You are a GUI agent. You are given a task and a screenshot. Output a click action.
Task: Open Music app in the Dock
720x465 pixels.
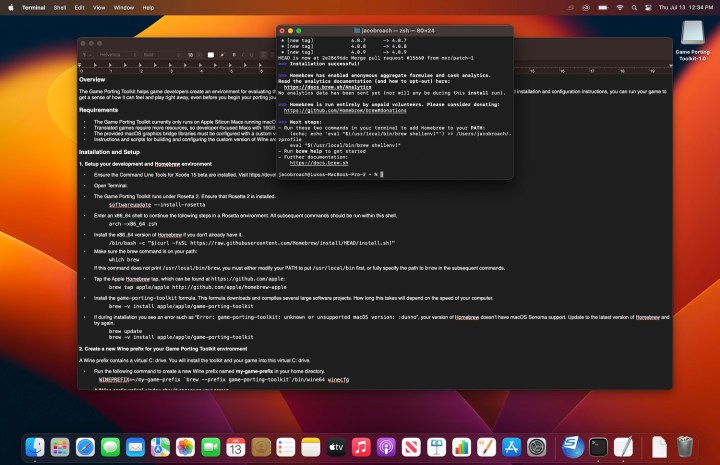tap(361, 447)
